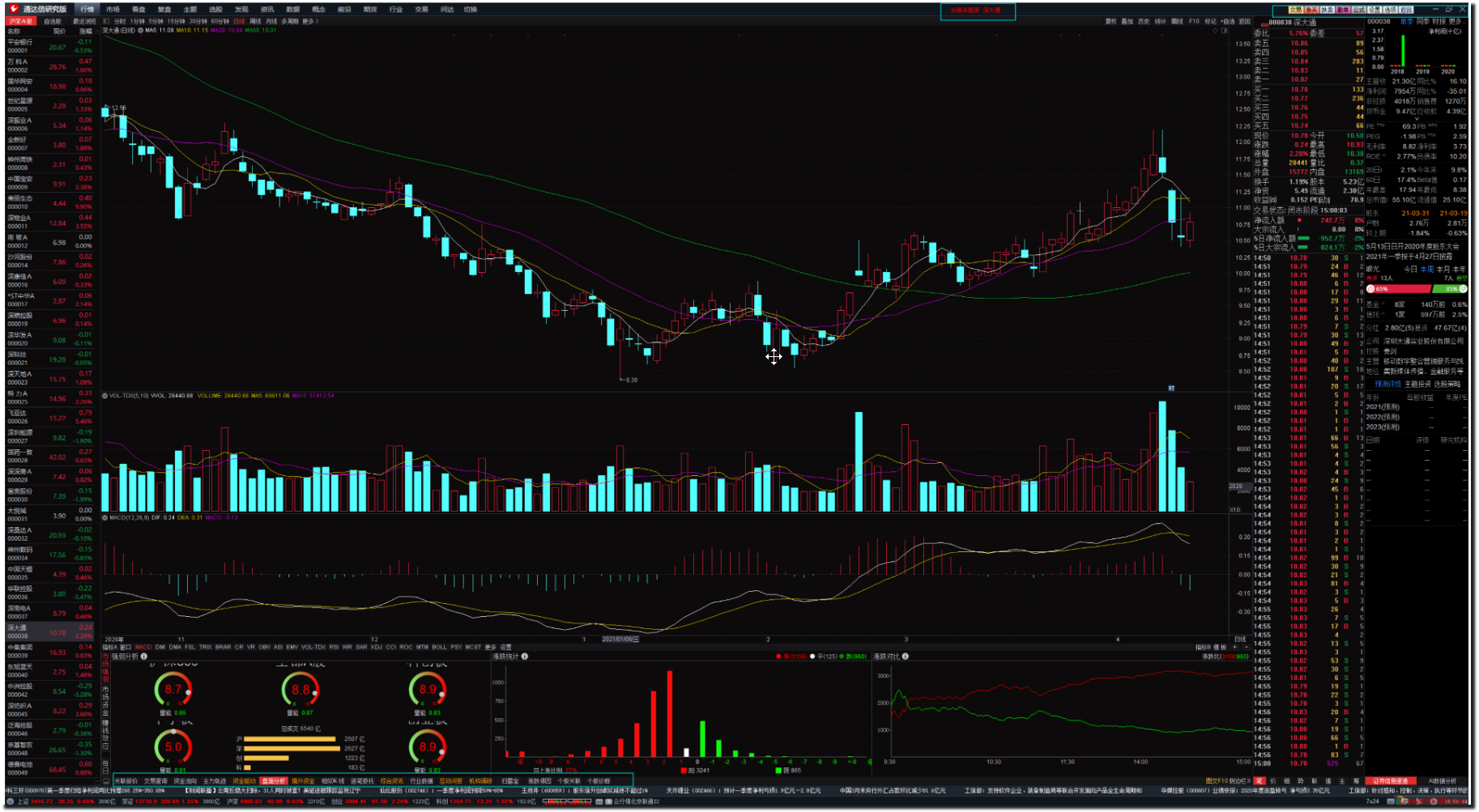Expand 更多 in top-right financial panel
The image size is (1479, 812).
tap(1456, 21)
